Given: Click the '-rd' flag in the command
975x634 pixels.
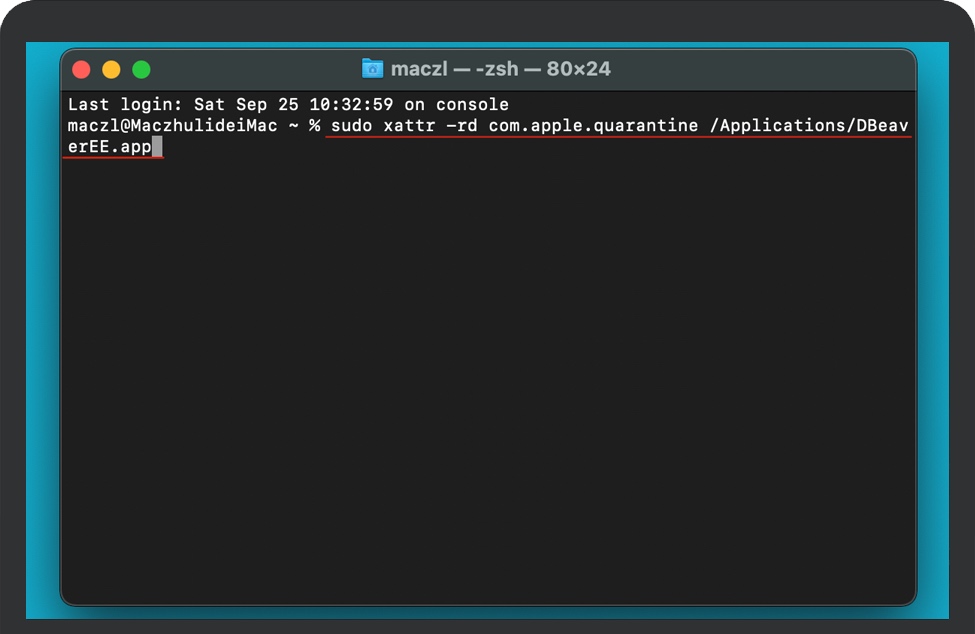Looking at the screenshot, I should 462,126.
